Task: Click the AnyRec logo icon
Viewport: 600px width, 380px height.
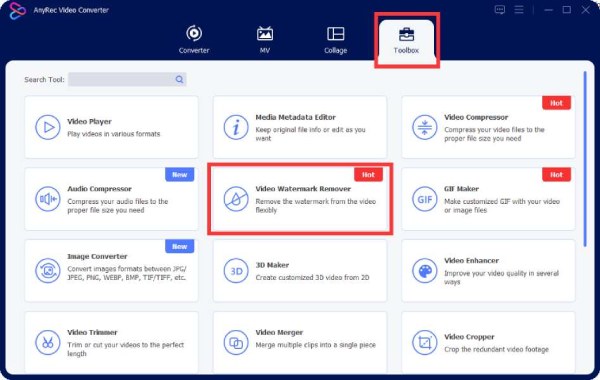Action: click(x=17, y=10)
